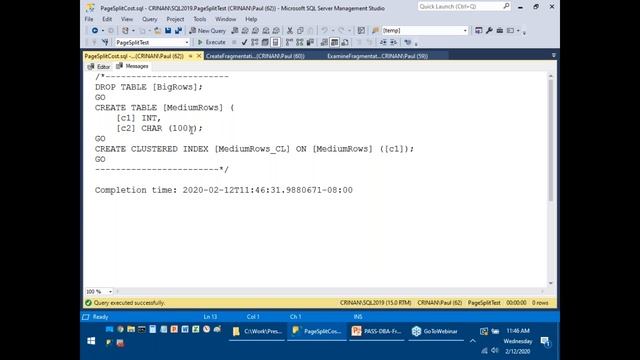640x360 pixels.
Task: Click the navigate backward toolbar icon
Action: [95, 31]
